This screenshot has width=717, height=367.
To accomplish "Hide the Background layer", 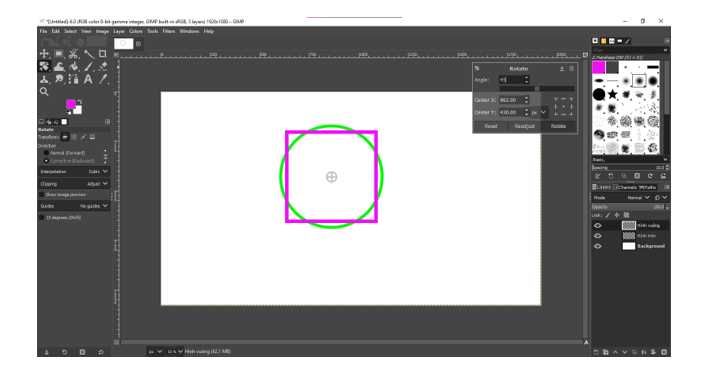I will point(597,246).
